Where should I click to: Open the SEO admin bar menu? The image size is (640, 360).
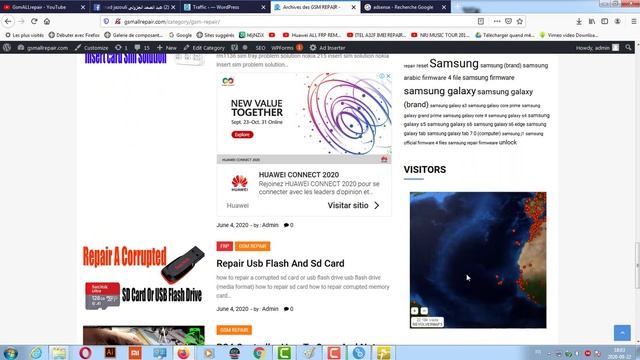click(x=260, y=47)
